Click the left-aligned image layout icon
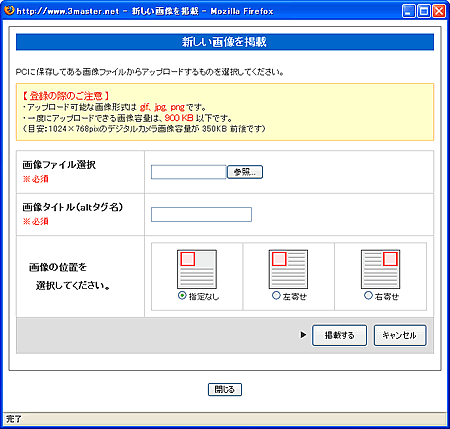The height and width of the screenshot is (429, 450). pyautogui.click(x=288, y=269)
